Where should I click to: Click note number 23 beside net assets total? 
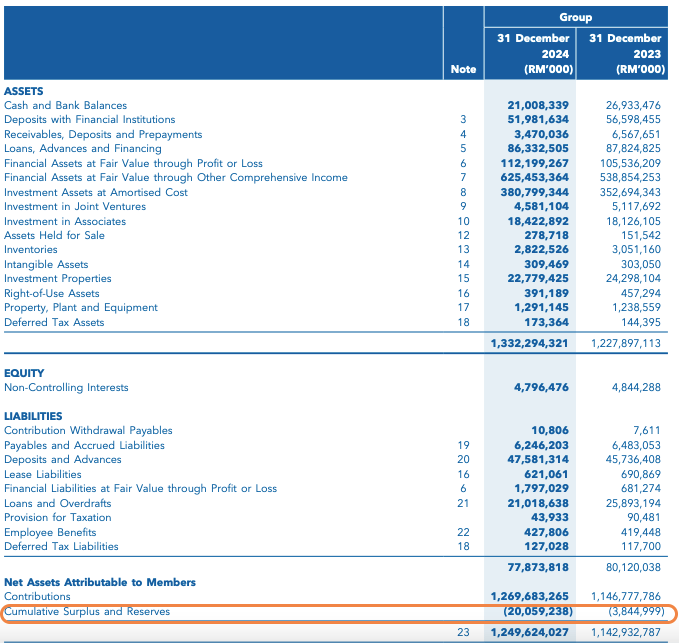click(463, 632)
